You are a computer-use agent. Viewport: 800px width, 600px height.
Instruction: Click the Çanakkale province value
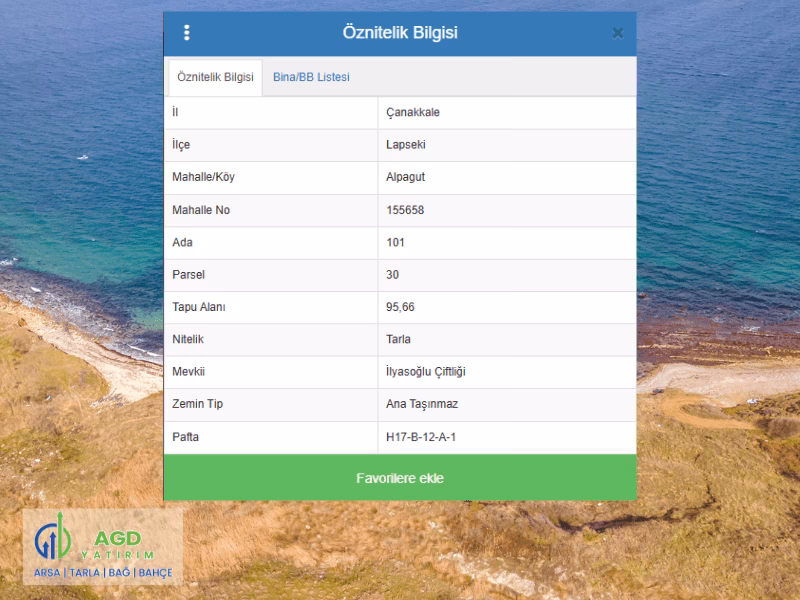tap(413, 112)
